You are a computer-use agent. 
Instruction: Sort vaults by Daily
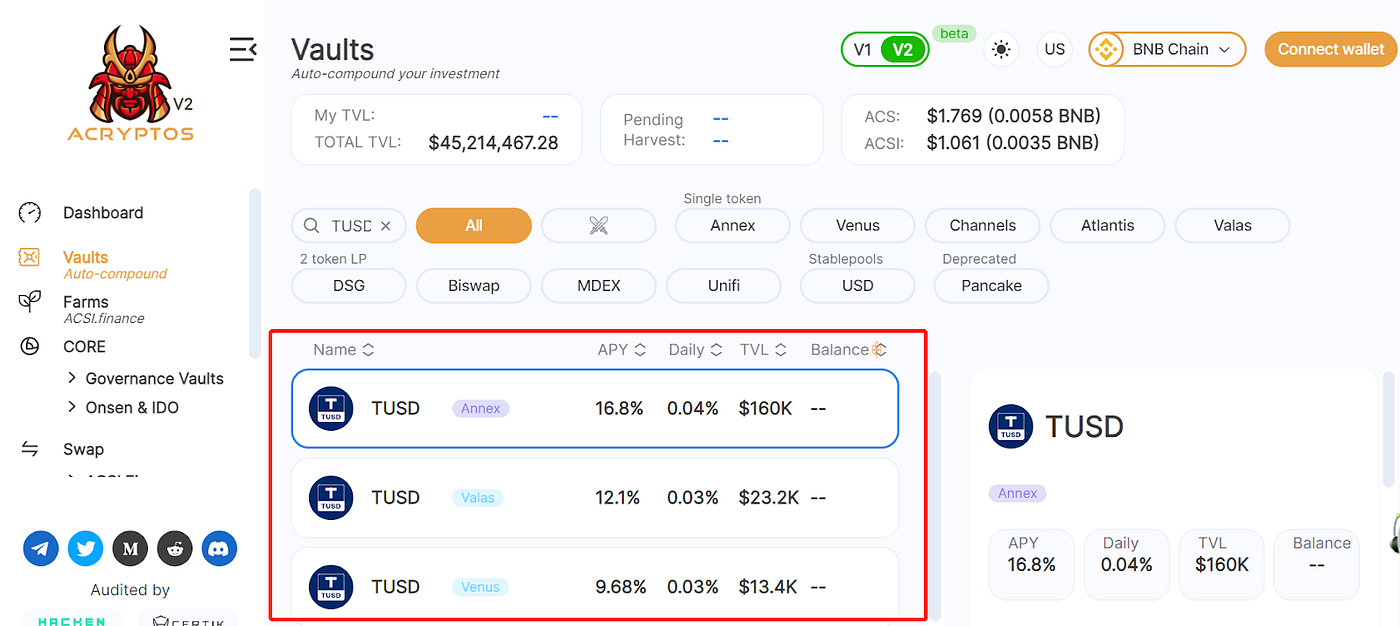point(695,350)
